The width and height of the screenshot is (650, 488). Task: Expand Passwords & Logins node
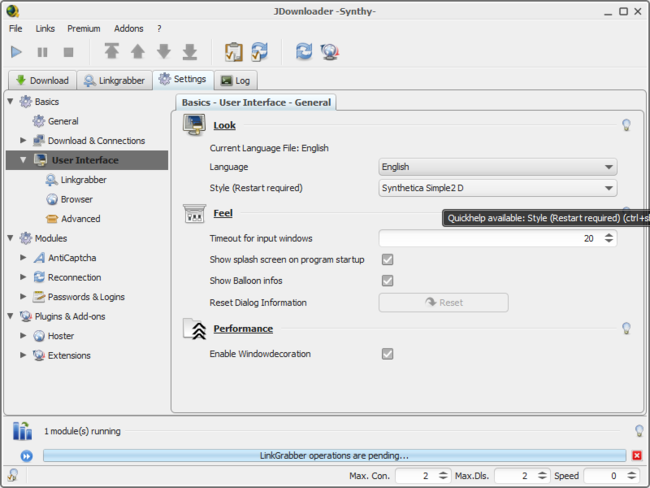point(23,296)
